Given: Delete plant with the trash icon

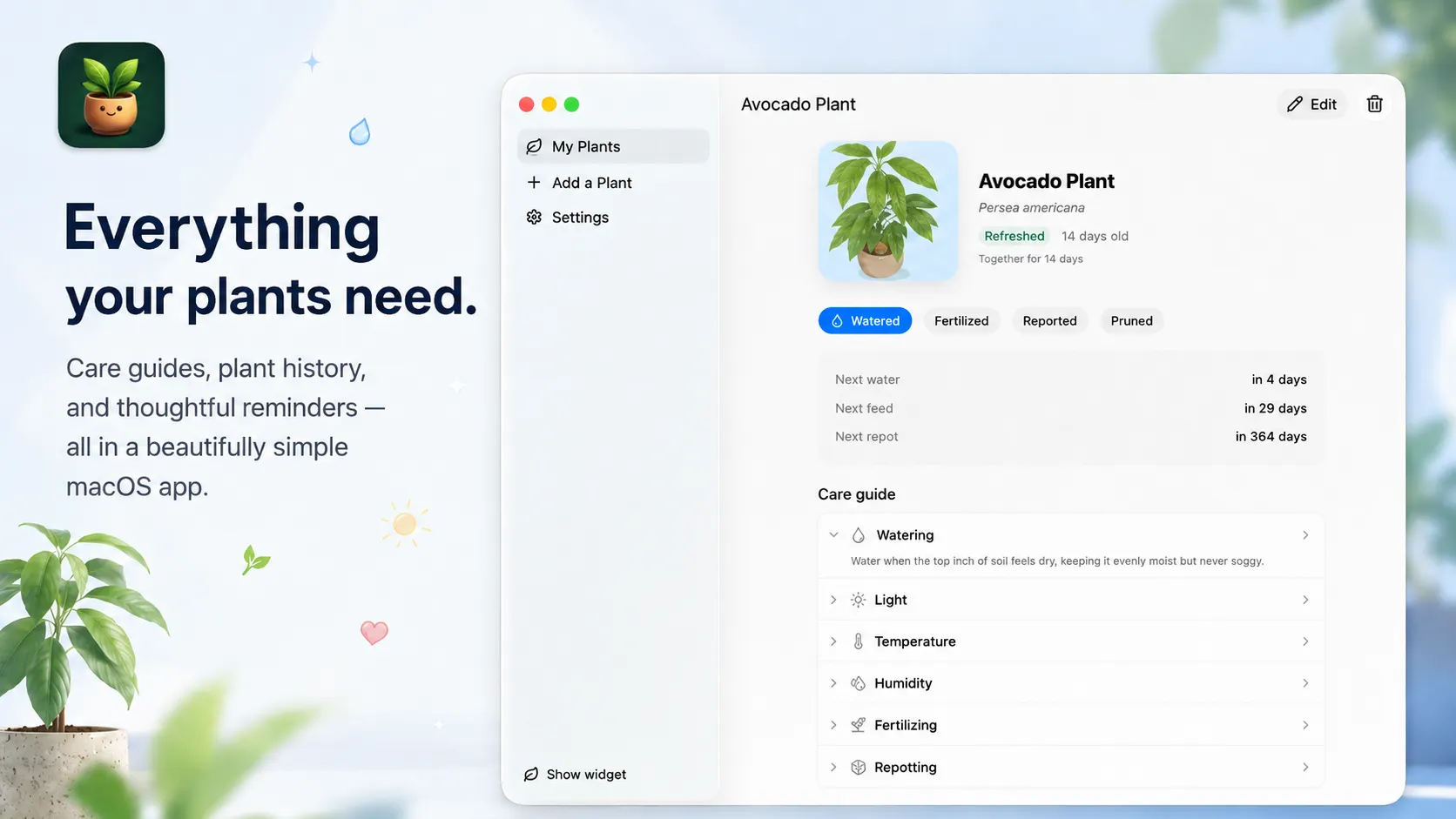Looking at the screenshot, I should pyautogui.click(x=1375, y=104).
